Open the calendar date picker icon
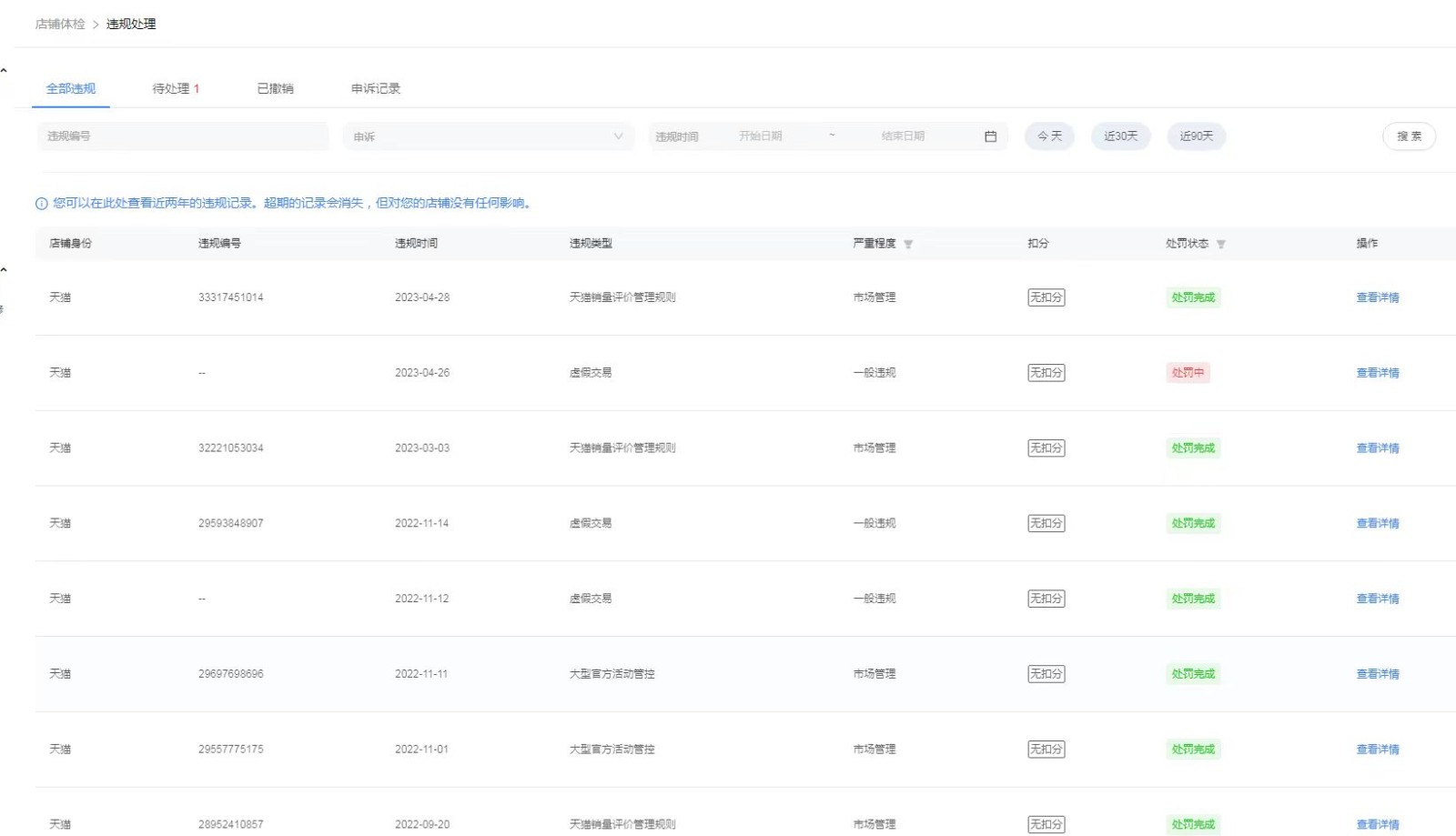Screen dimensions: 1456x836 990,136
